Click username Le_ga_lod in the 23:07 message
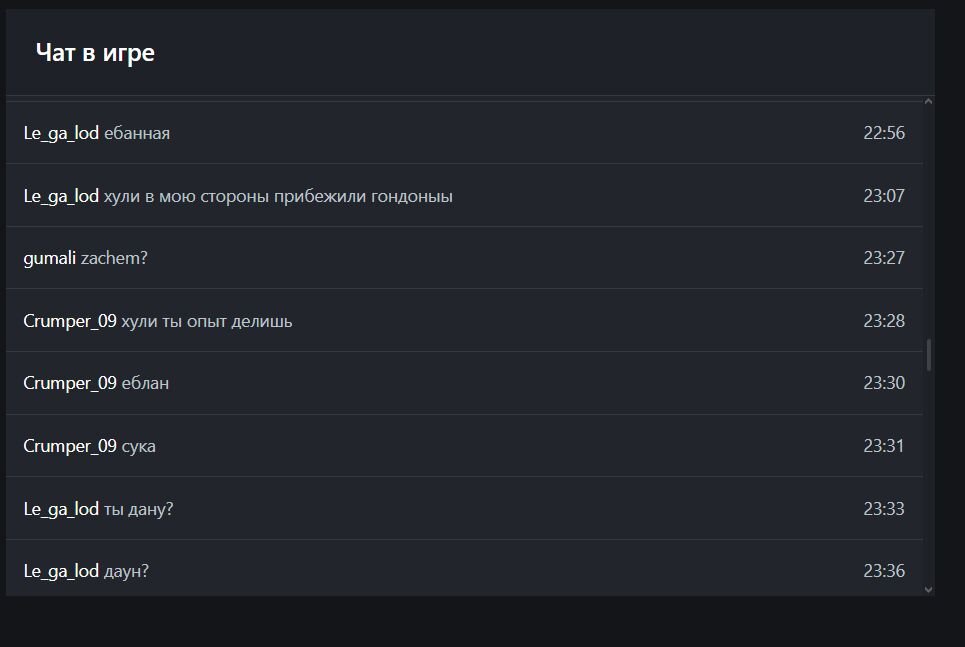The image size is (965, 647). click(x=61, y=196)
